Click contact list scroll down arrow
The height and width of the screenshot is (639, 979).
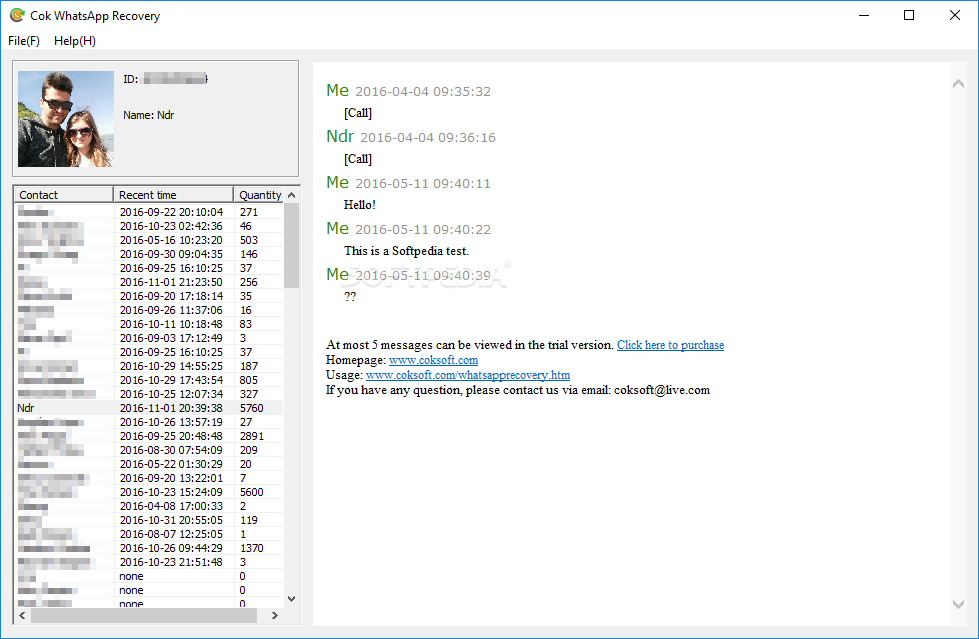pos(292,598)
